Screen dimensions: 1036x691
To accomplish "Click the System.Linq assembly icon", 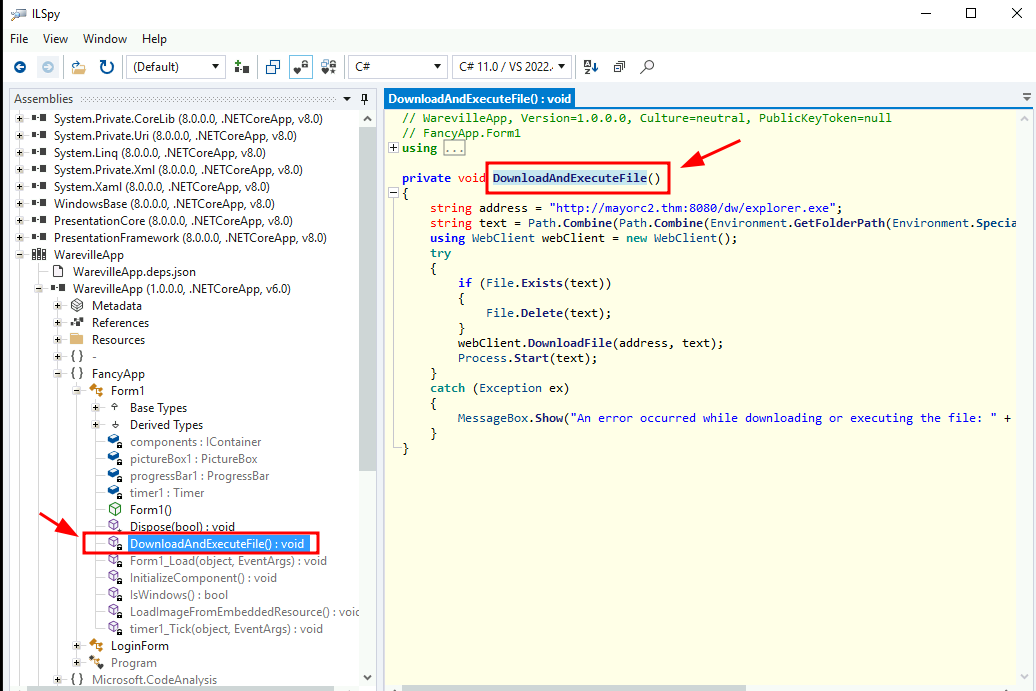I will (x=39, y=153).
